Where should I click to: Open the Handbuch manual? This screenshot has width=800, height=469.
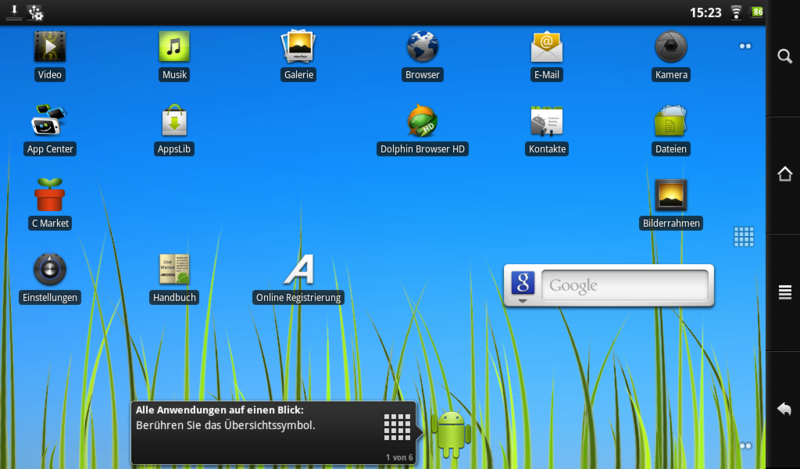[174, 269]
